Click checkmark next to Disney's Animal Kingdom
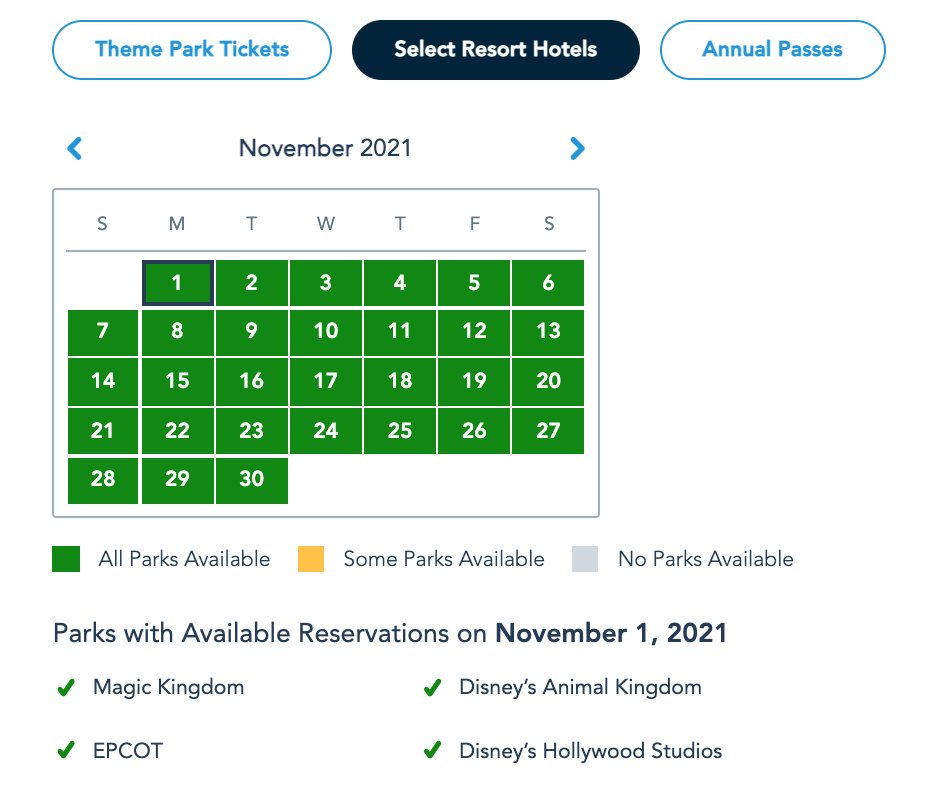The image size is (950, 808). tap(432, 688)
